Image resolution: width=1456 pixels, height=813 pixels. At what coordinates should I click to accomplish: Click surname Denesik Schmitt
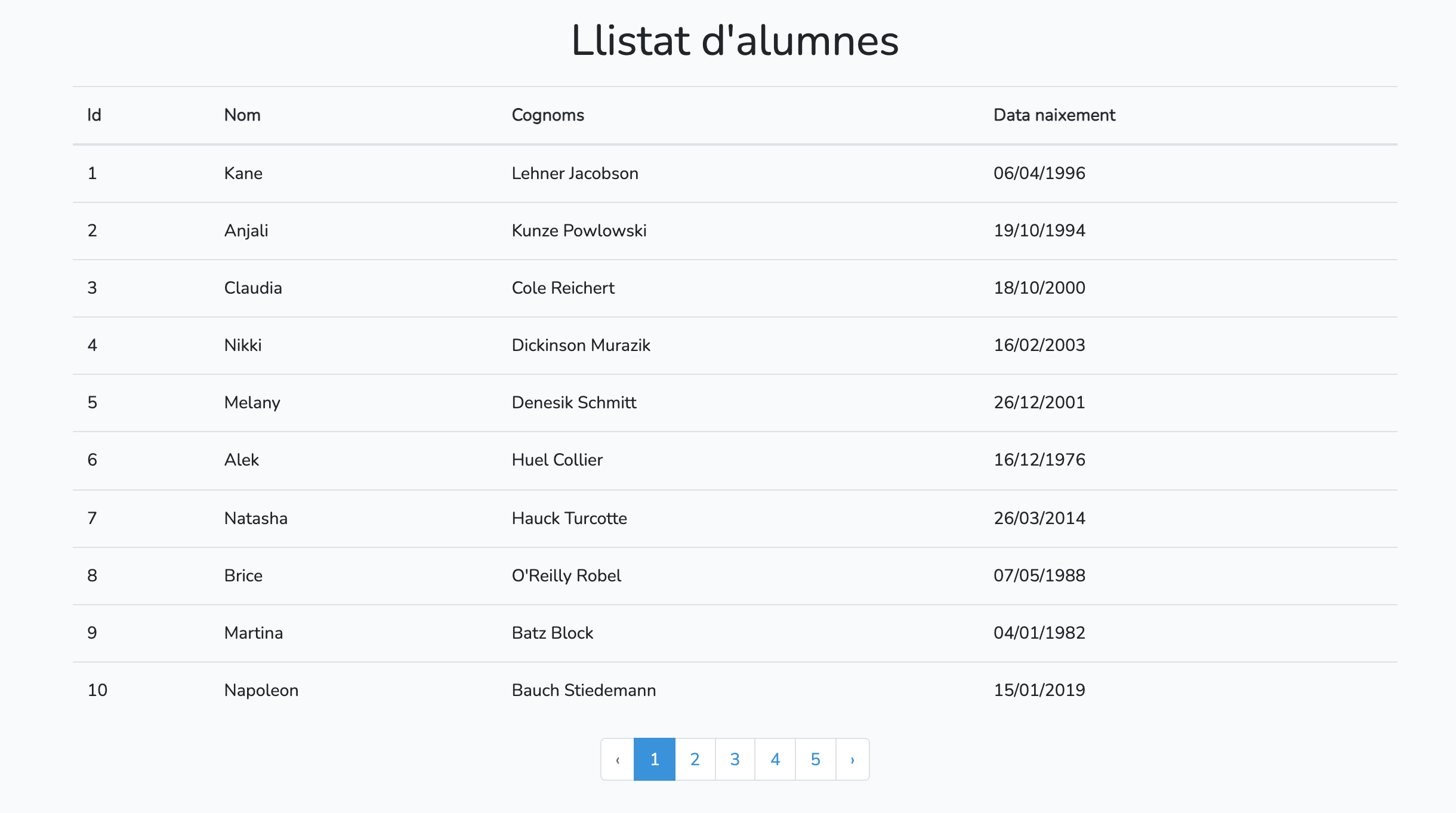click(574, 402)
